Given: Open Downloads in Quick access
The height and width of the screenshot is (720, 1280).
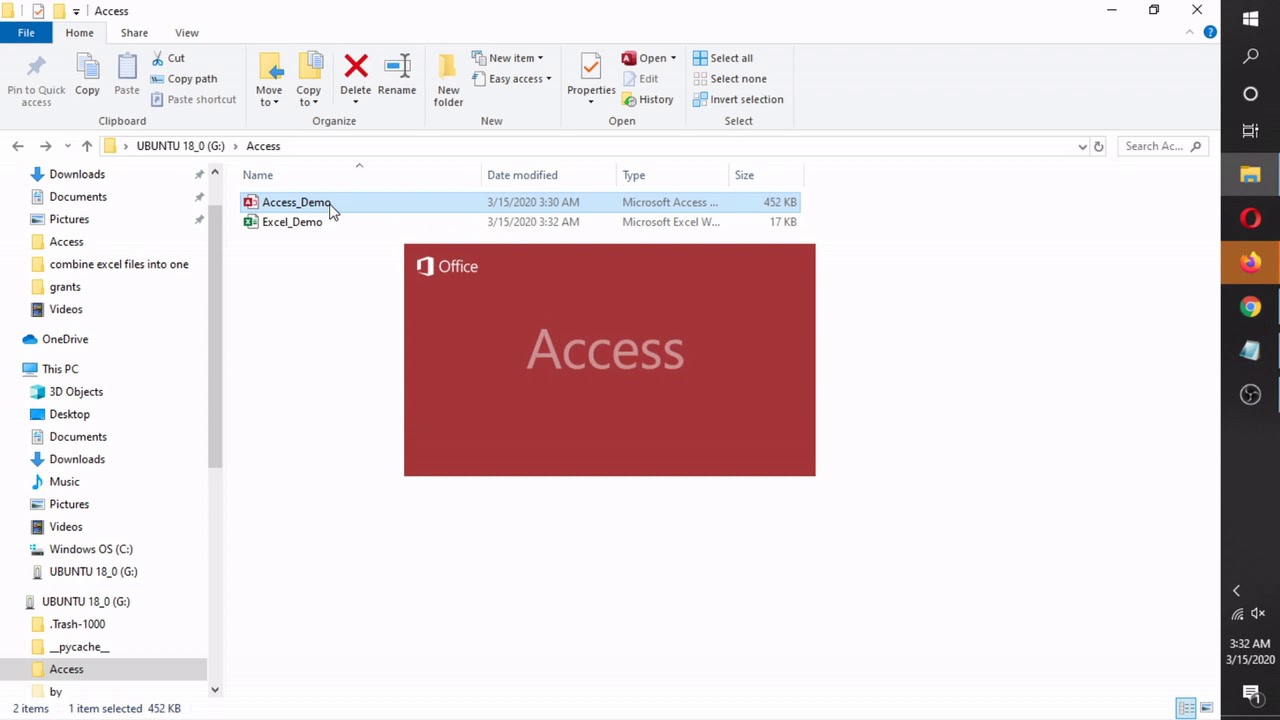Looking at the screenshot, I should tap(77, 174).
